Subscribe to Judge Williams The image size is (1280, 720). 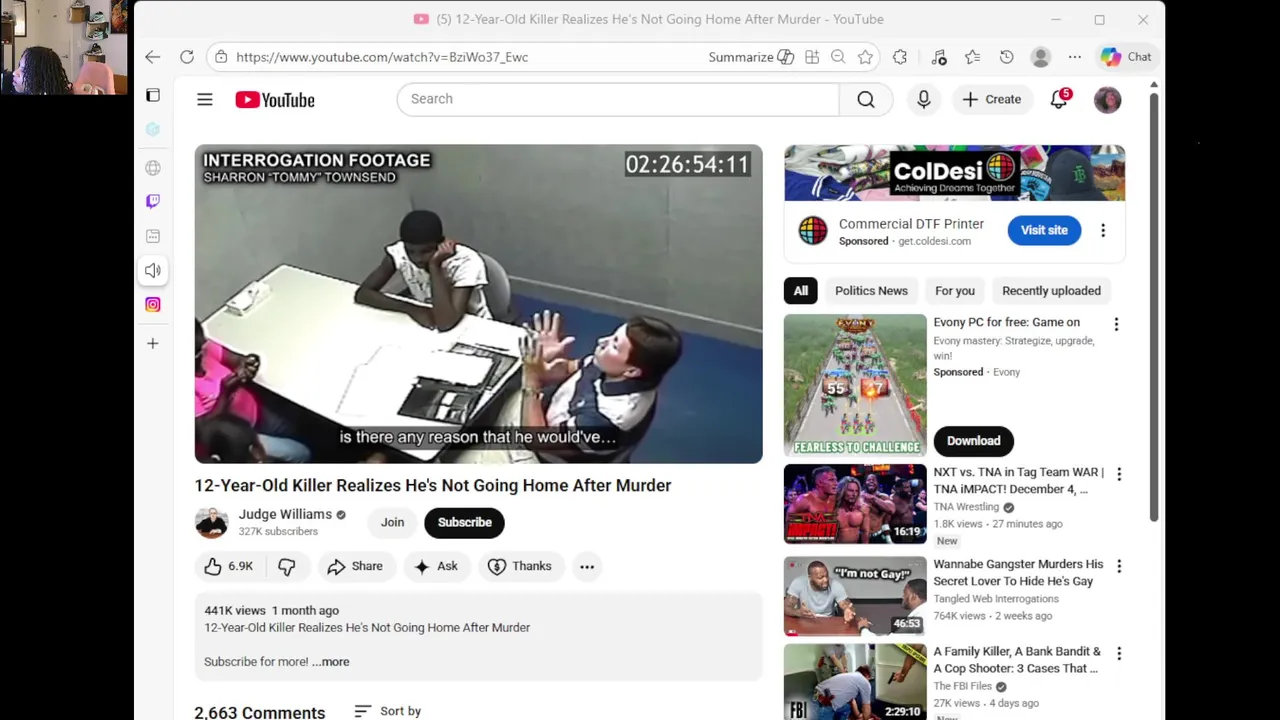464,522
